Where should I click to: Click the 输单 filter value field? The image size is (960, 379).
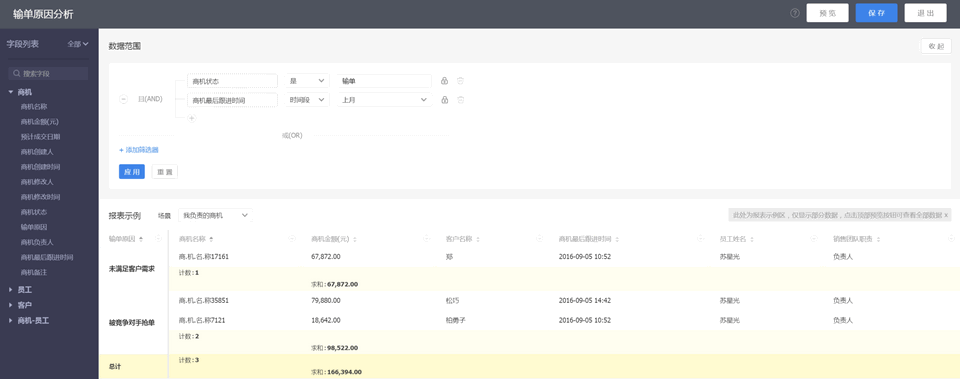coord(384,81)
